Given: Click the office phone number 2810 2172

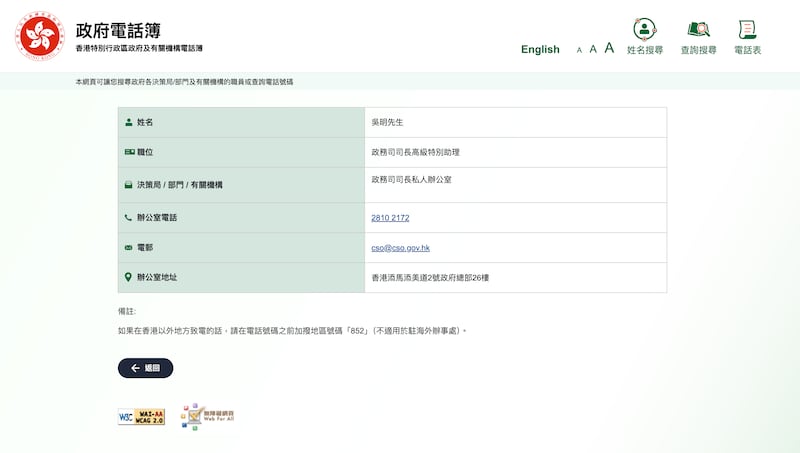Looking at the screenshot, I should (390, 217).
